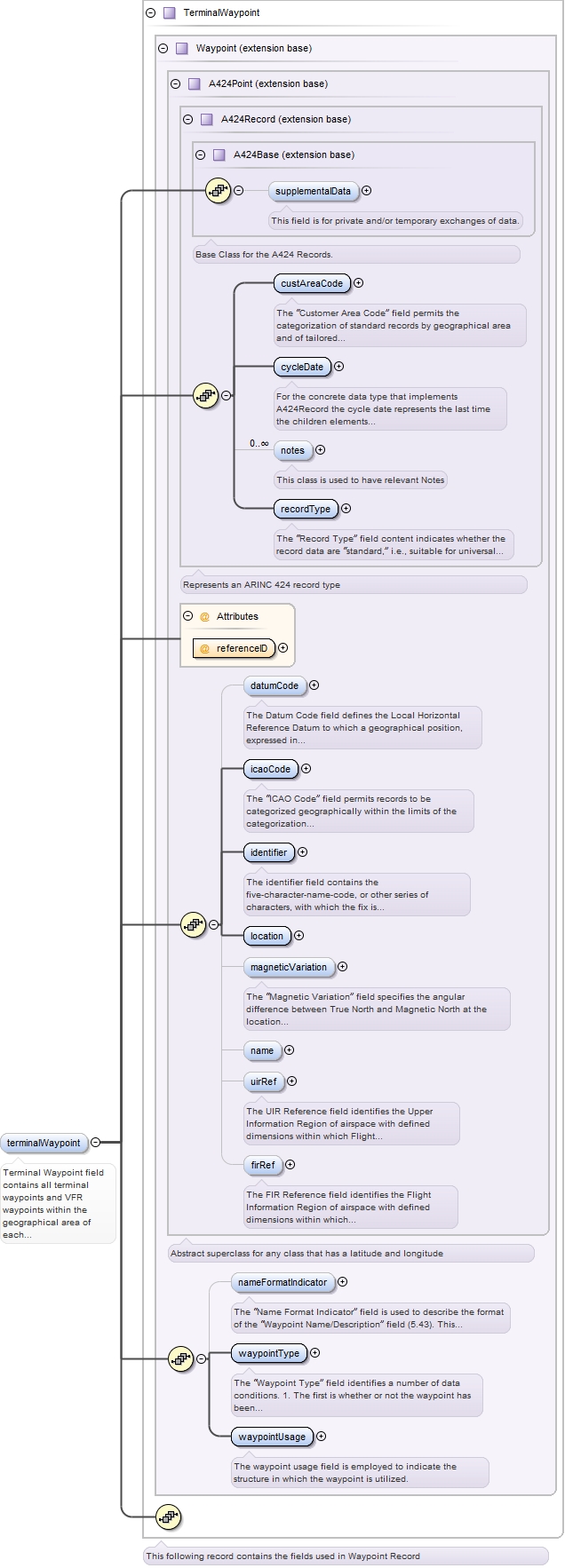
Task: Click the terminalWaypoint root element
Action: tap(44, 1143)
